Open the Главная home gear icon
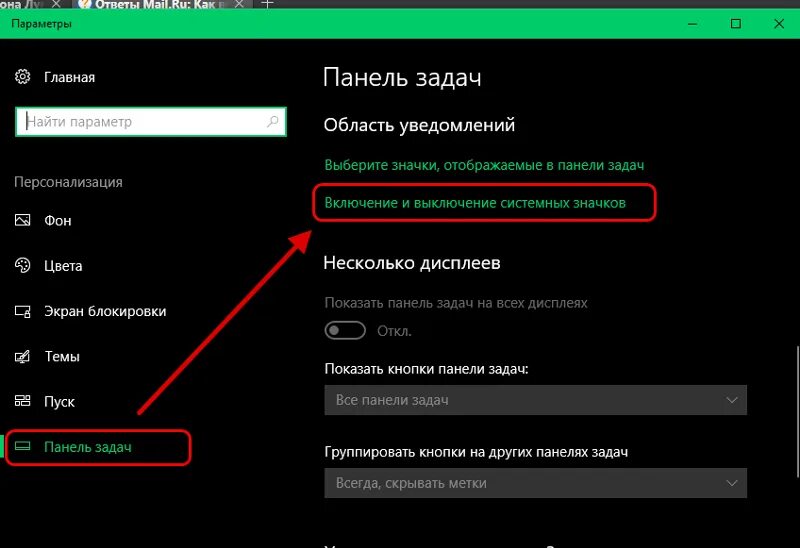Screen dimensions: 800x548 coord(22,77)
